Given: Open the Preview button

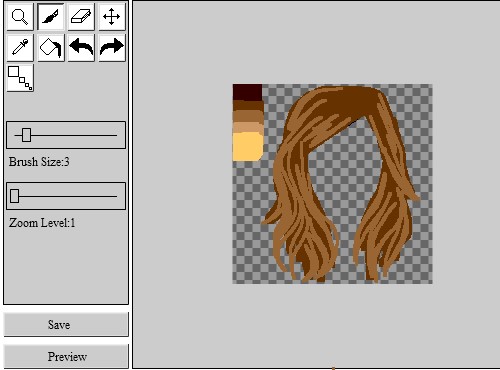Looking at the screenshot, I should tap(66, 356).
